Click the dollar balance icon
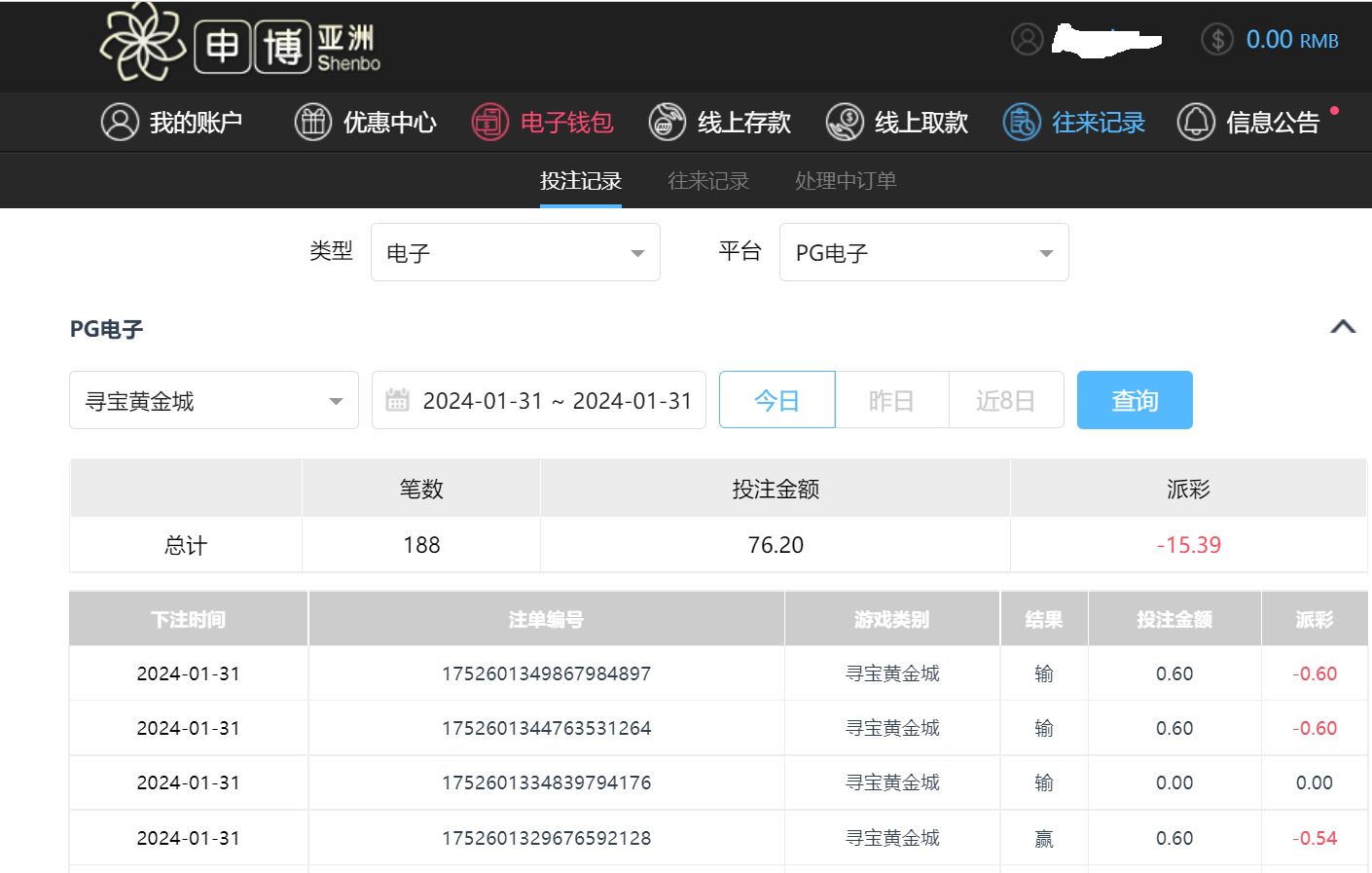1372x873 pixels. (1216, 39)
